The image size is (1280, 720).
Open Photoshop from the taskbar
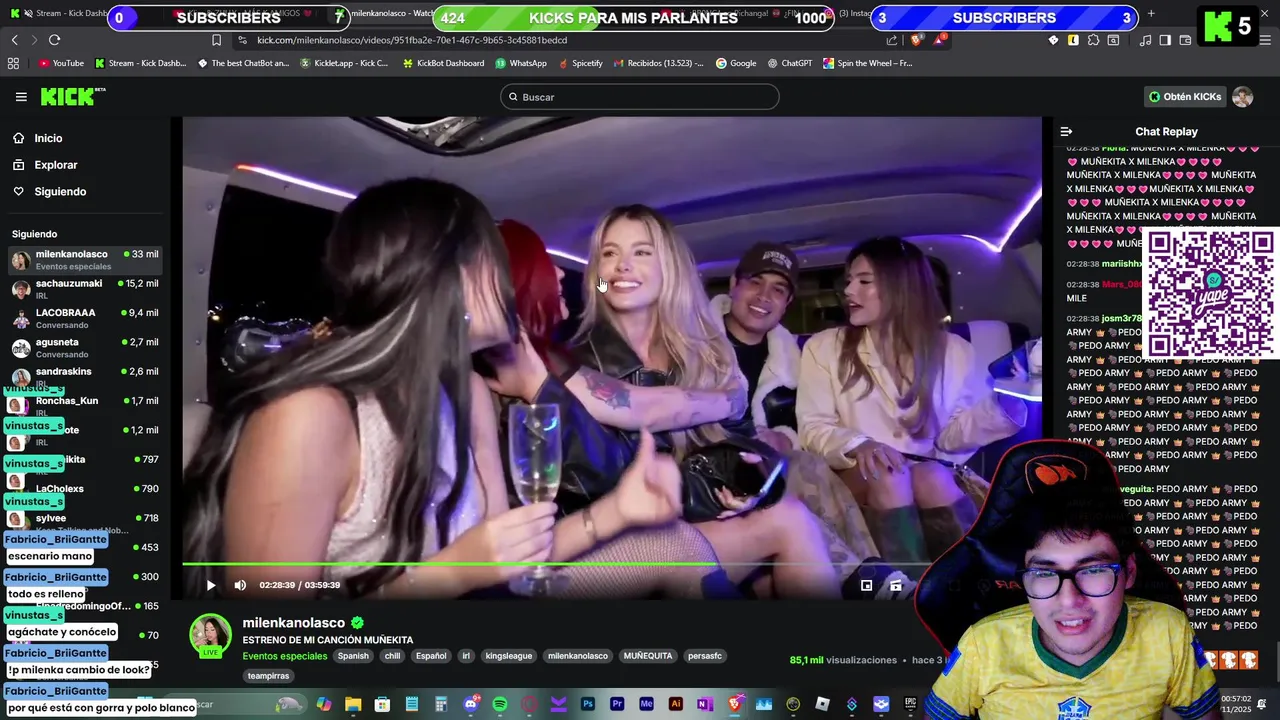[588, 705]
